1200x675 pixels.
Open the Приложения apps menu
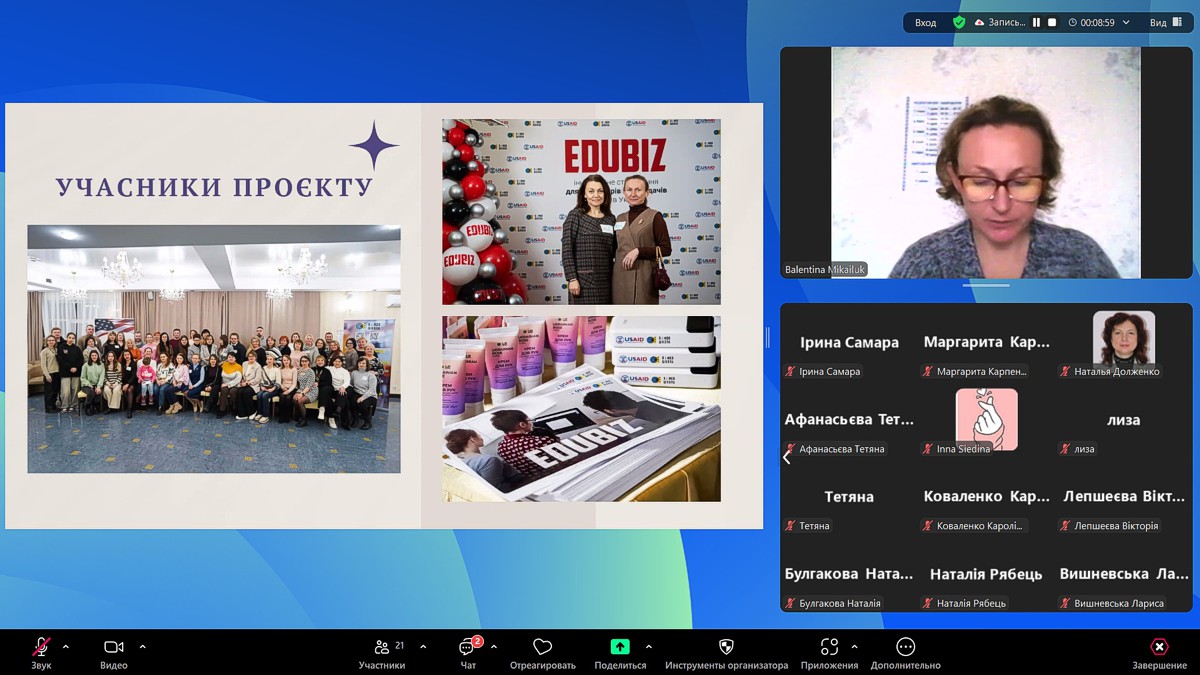pos(829,653)
